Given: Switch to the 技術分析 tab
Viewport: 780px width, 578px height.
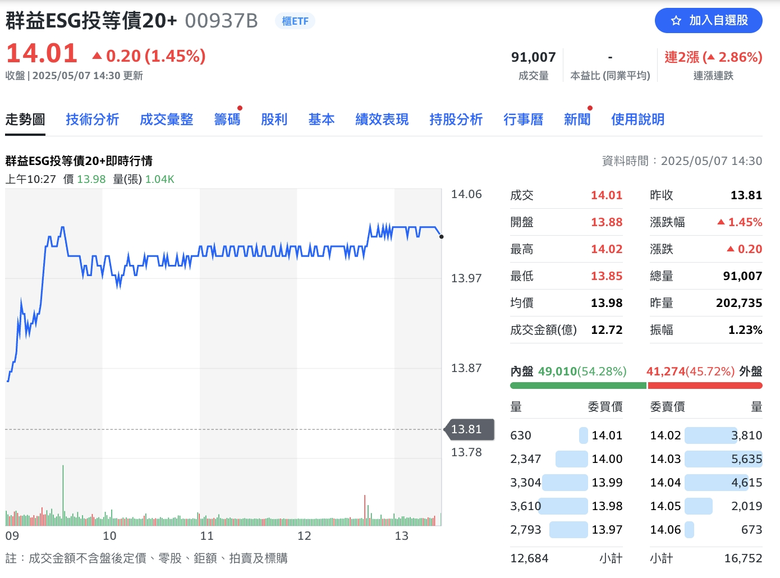Looking at the screenshot, I should coord(92,119).
